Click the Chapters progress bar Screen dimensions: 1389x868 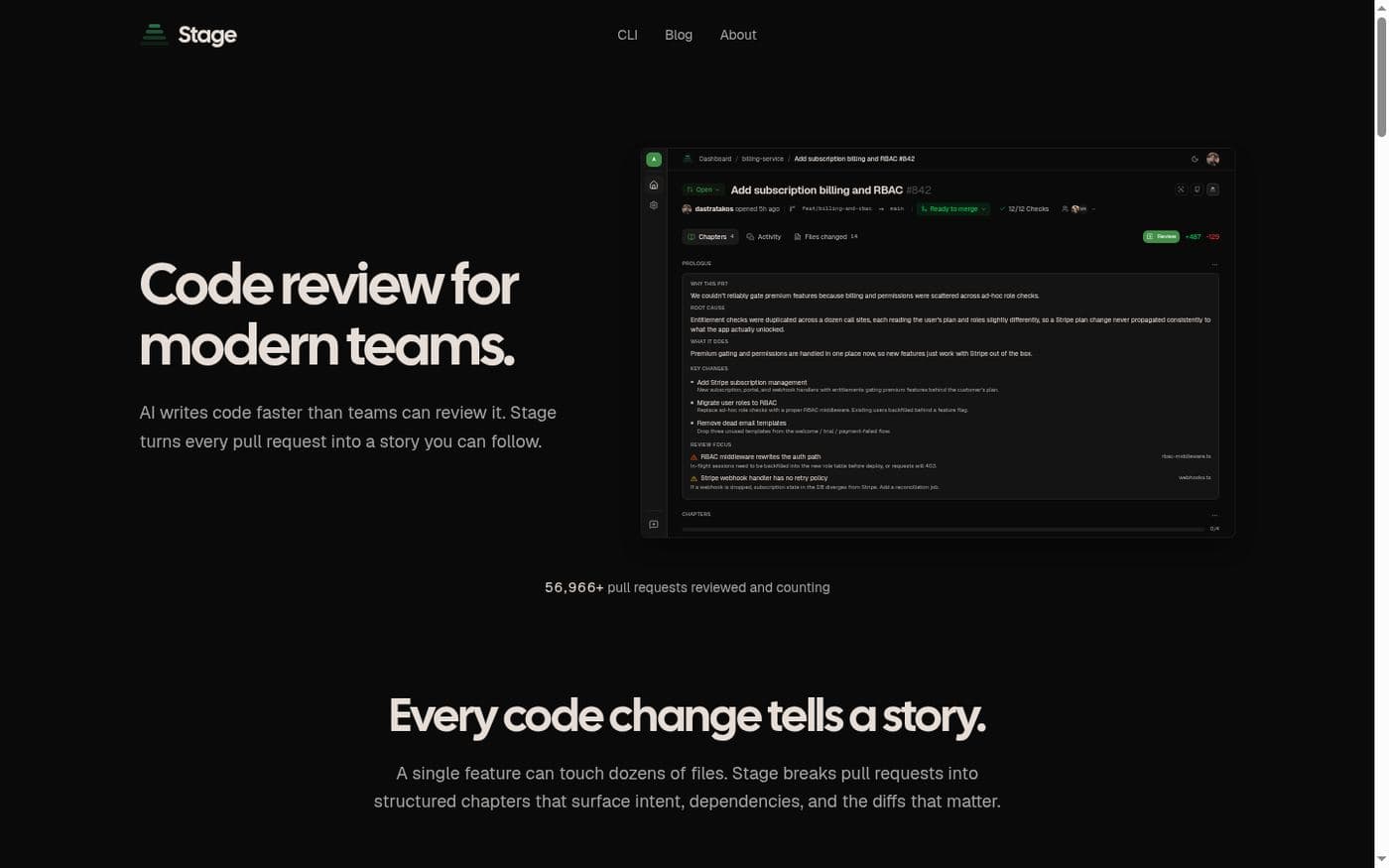(x=943, y=529)
